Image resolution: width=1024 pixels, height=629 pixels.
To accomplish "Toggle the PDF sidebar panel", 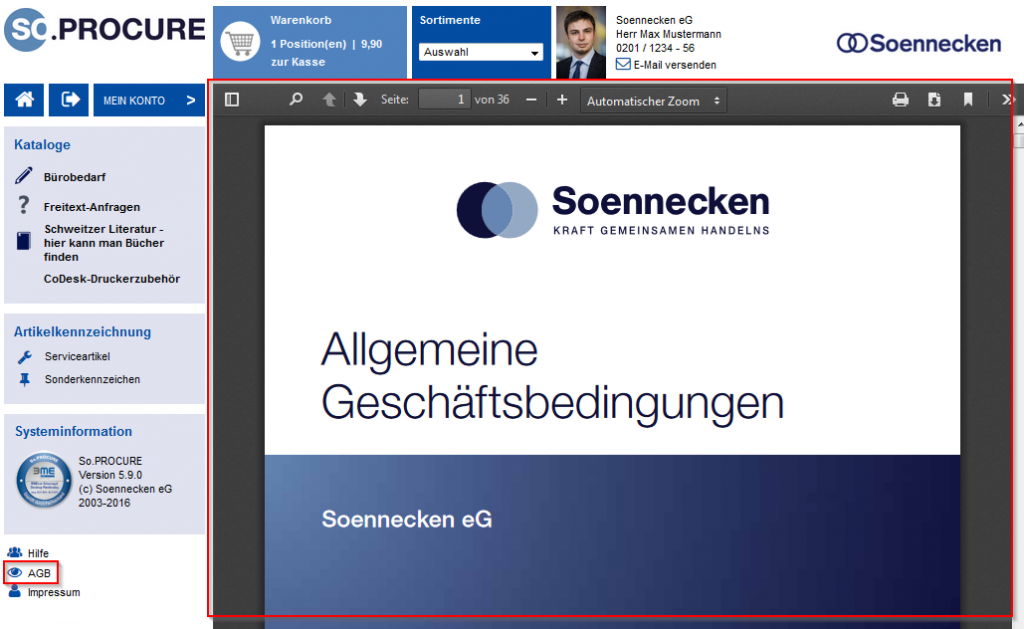I will click(232, 99).
